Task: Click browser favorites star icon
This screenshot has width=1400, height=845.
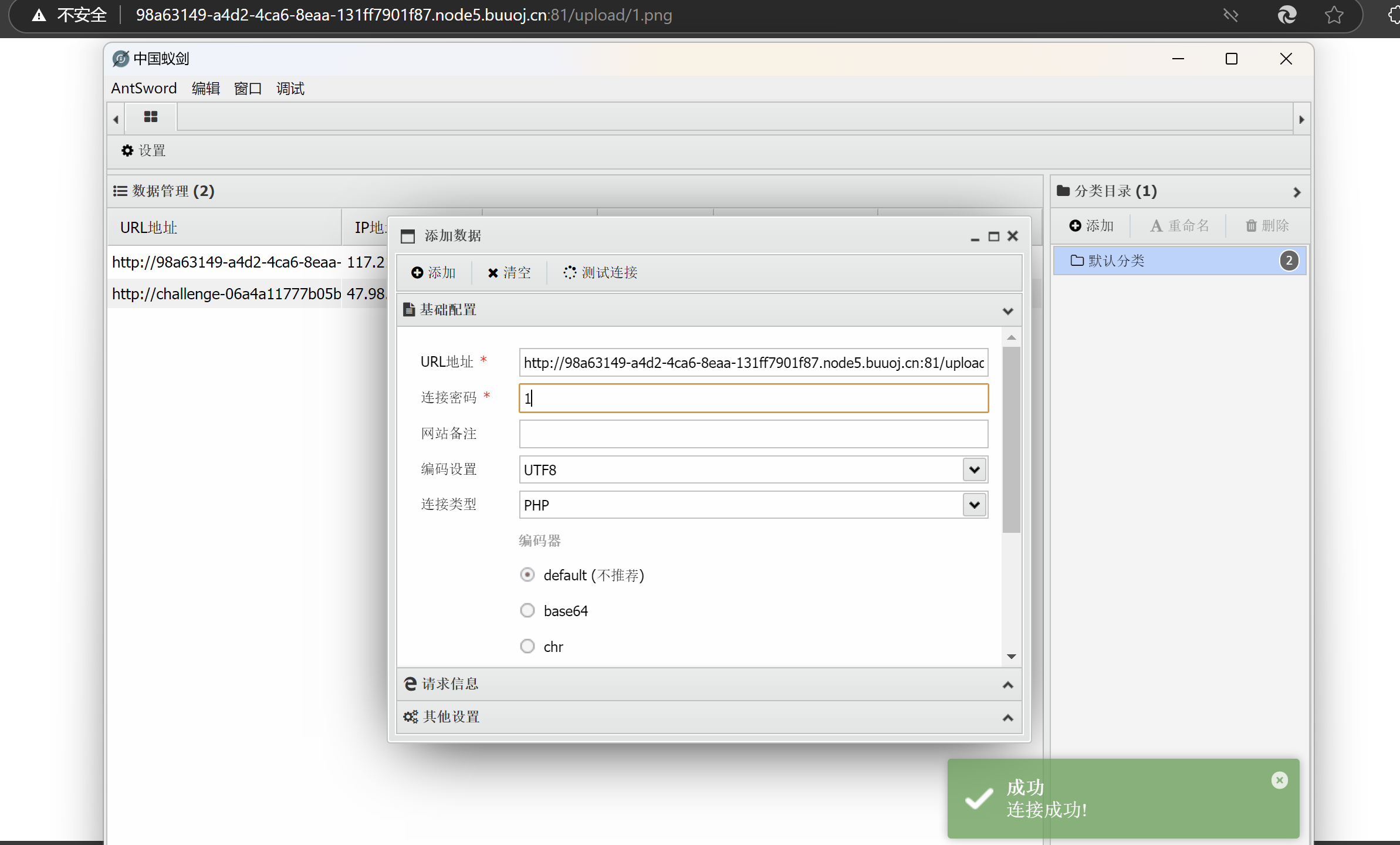Action: [1334, 15]
